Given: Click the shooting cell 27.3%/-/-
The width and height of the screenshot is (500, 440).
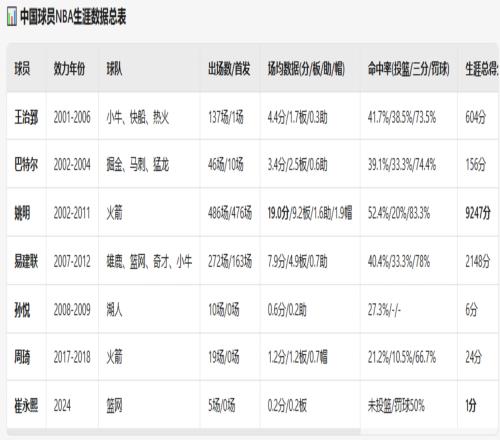Looking at the screenshot, I should coord(384,310).
